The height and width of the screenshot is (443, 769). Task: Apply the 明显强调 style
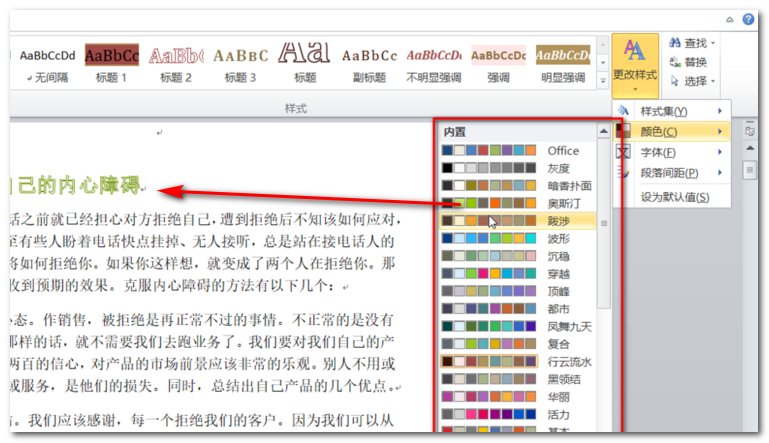click(x=563, y=64)
